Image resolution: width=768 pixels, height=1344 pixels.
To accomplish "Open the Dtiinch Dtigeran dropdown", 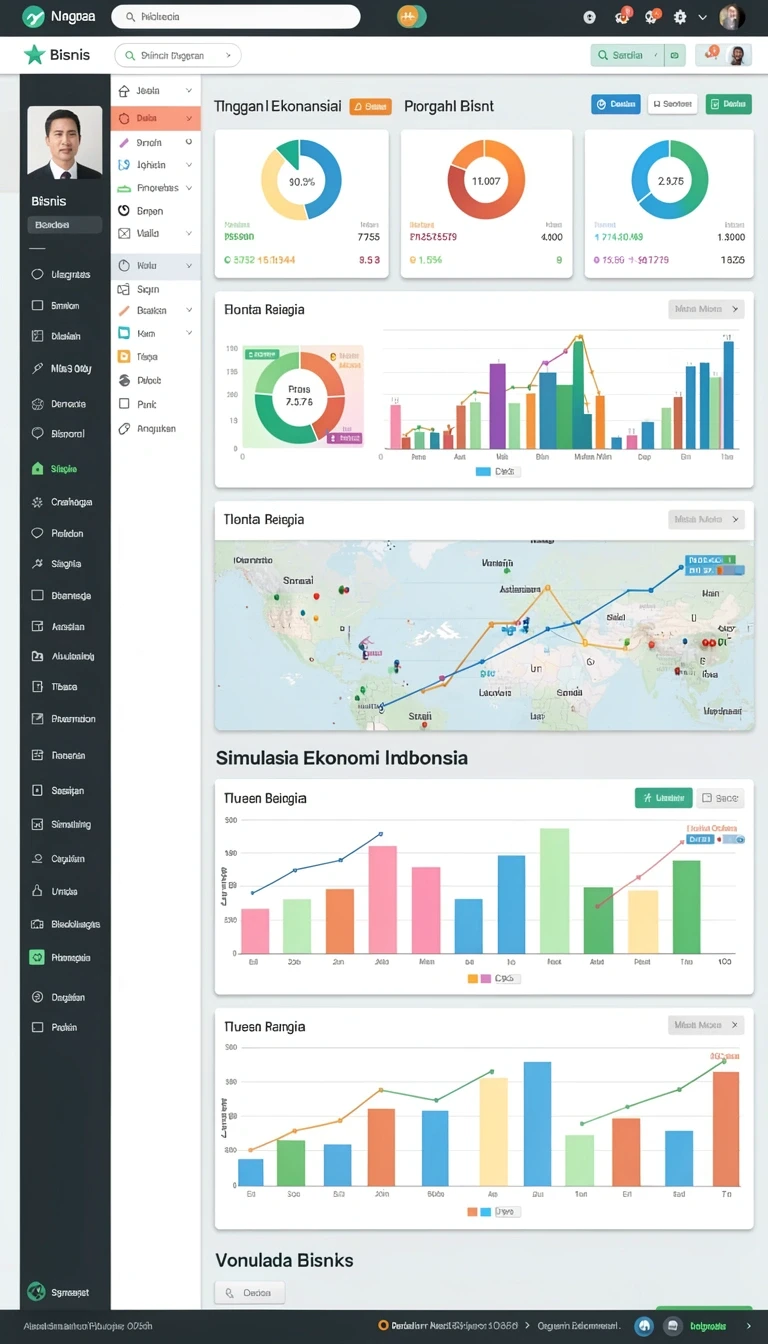I will click(178, 56).
